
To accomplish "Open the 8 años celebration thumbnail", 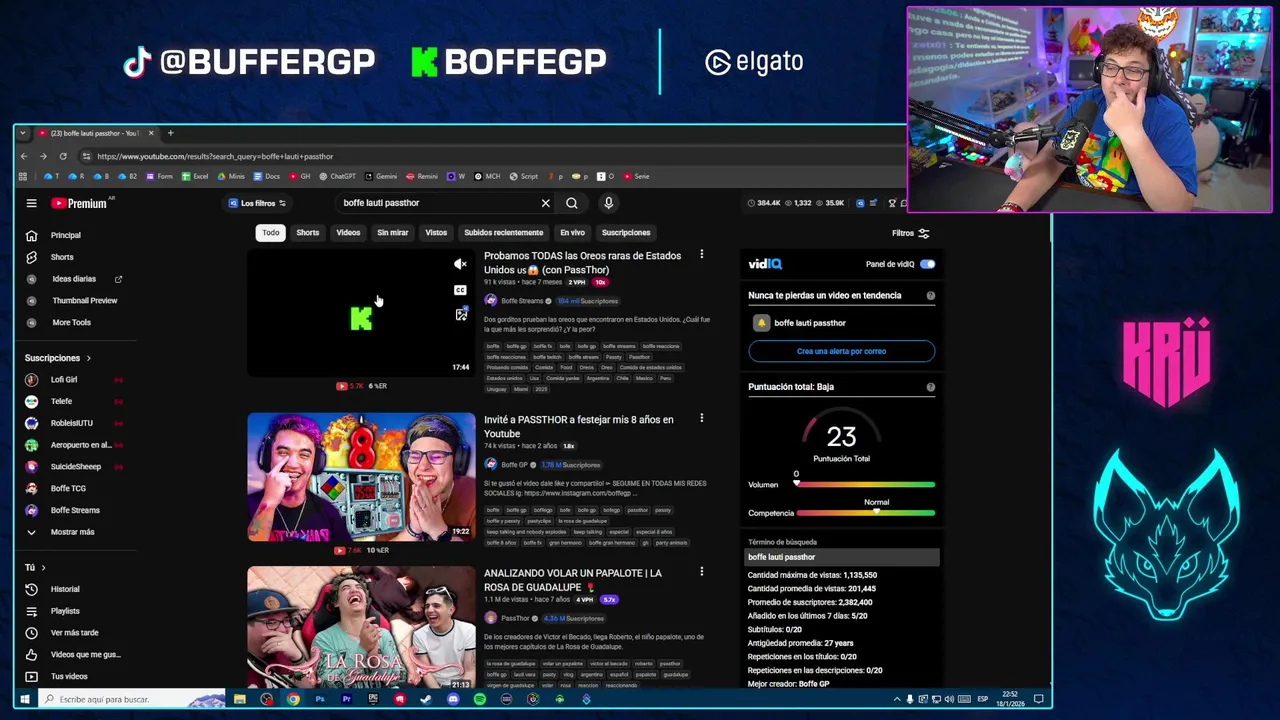I will click(361, 477).
